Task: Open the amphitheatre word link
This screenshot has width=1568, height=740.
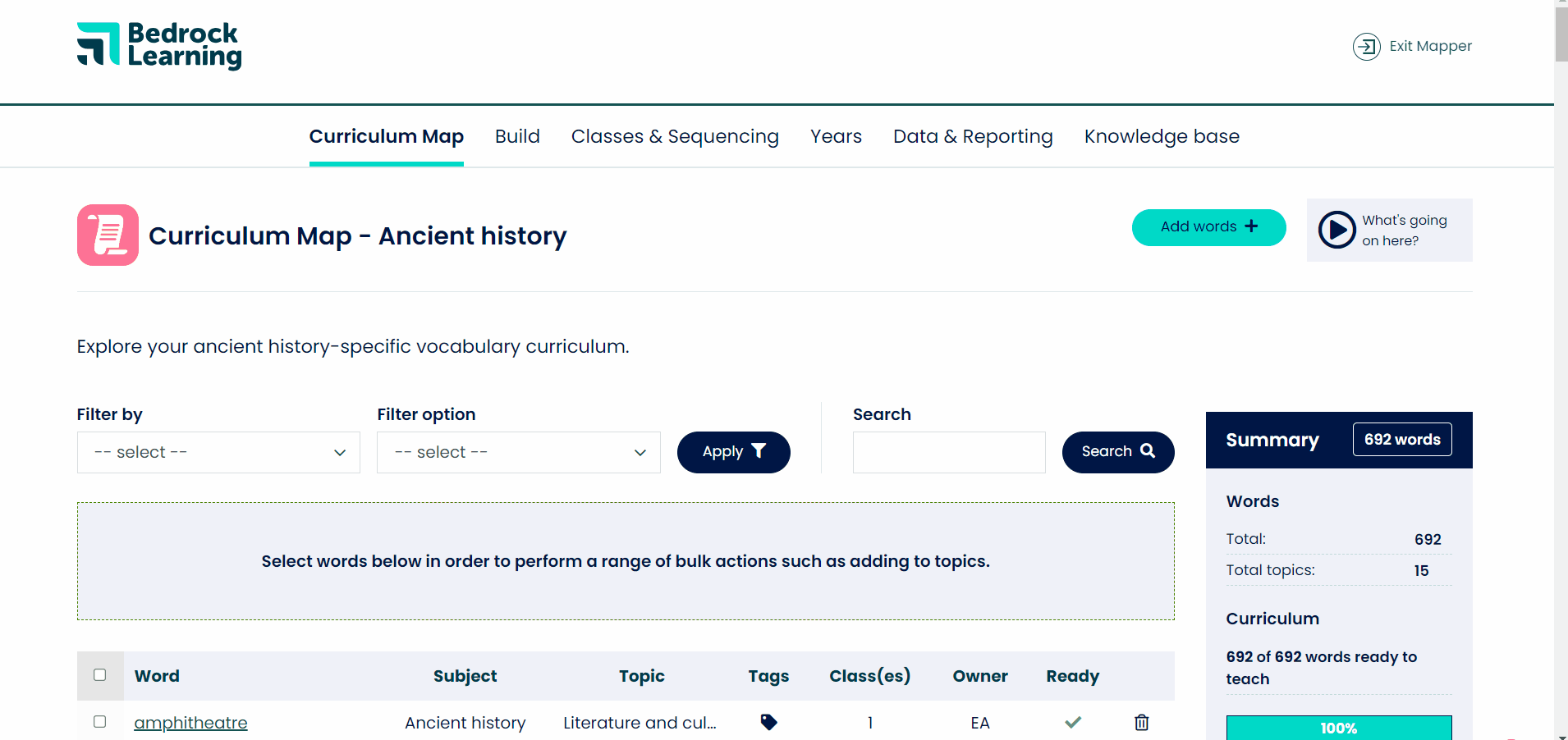Action: point(190,723)
